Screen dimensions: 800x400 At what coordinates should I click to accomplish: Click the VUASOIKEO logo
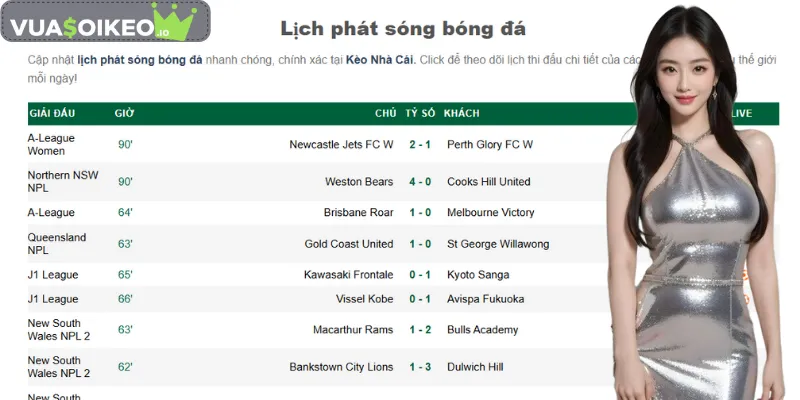[x=98, y=25]
